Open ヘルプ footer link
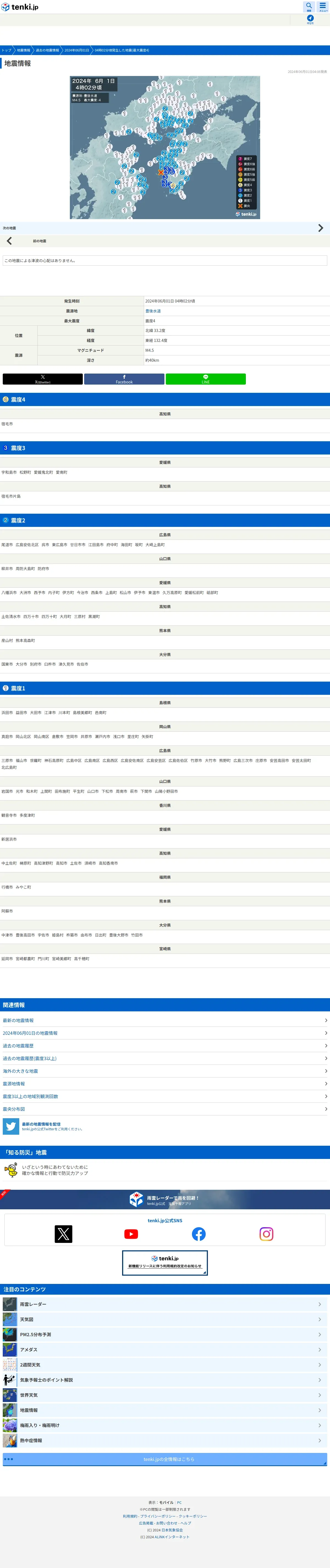The width and height of the screenshot is (330, 1568). click(185, 1523)
